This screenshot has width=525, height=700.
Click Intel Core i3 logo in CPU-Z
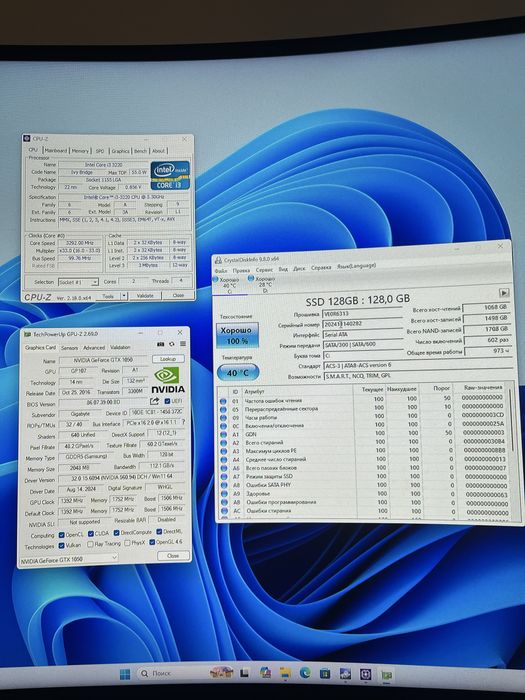tap(170, 175)
